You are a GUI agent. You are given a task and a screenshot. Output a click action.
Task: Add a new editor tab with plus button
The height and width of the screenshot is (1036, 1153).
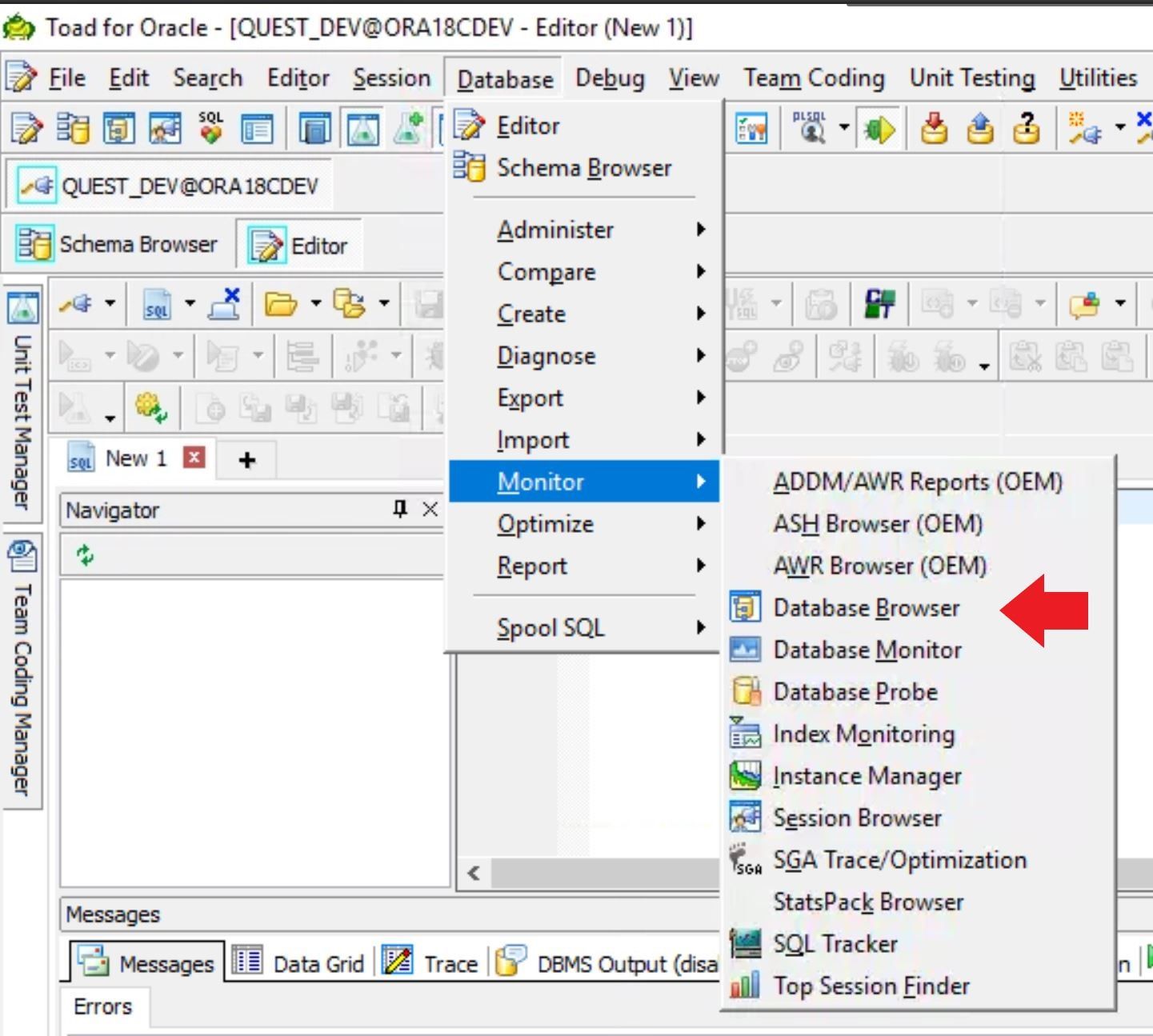click(x=247, y=460)
